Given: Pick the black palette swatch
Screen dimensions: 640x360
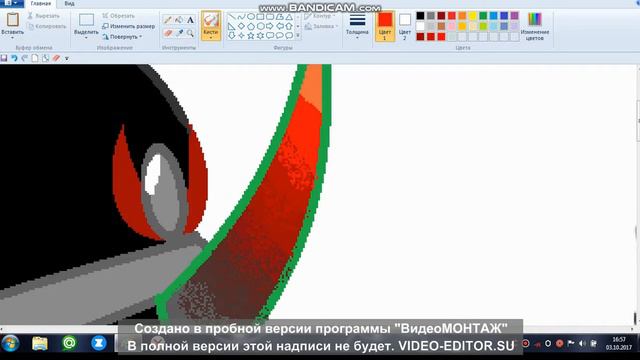Looking at the screenshot, I should tap(420, 16).
